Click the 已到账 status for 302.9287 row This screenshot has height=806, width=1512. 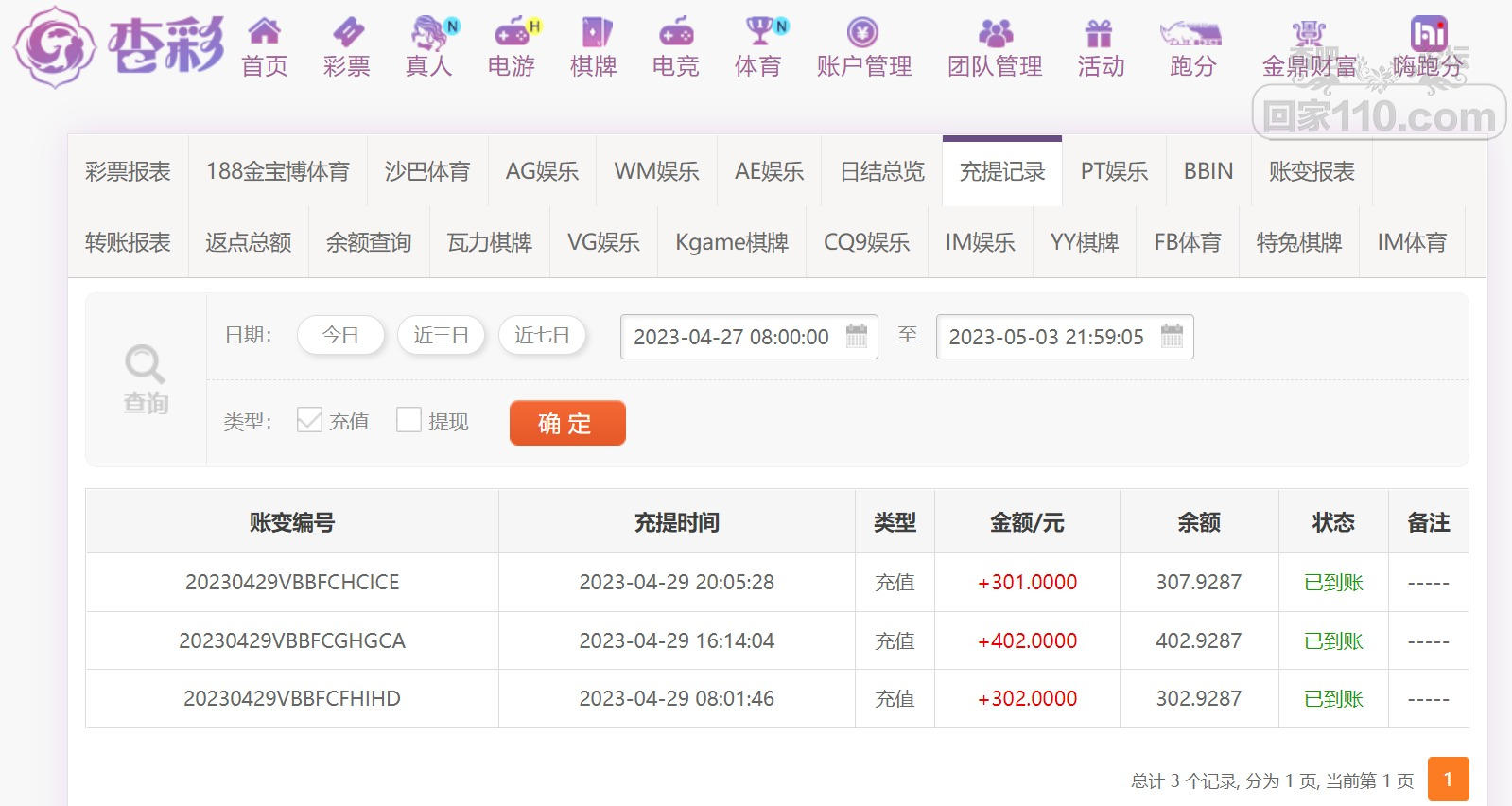(1333, 698)
